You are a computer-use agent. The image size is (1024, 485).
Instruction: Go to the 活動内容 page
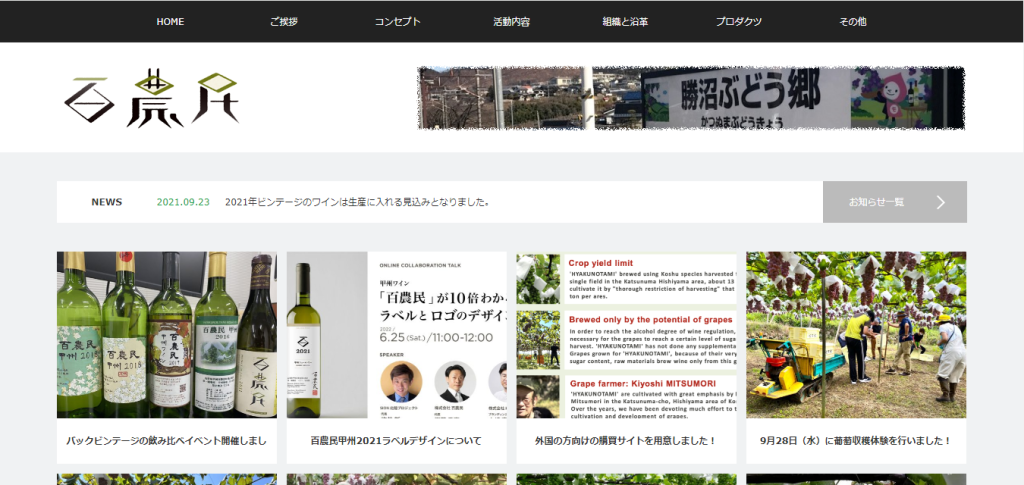click(511, 22)
